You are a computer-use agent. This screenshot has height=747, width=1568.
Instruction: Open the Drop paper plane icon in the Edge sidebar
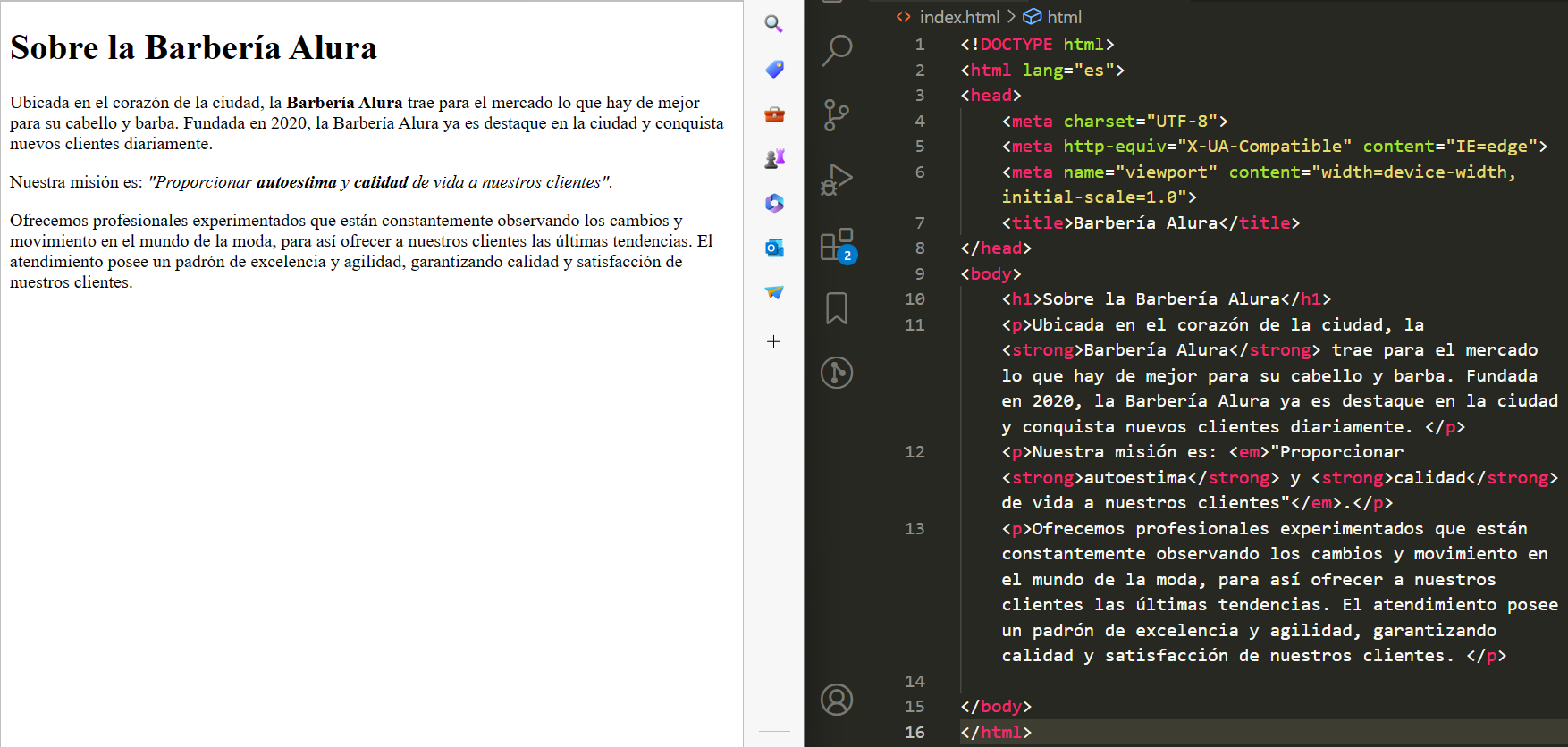[774, 292]
